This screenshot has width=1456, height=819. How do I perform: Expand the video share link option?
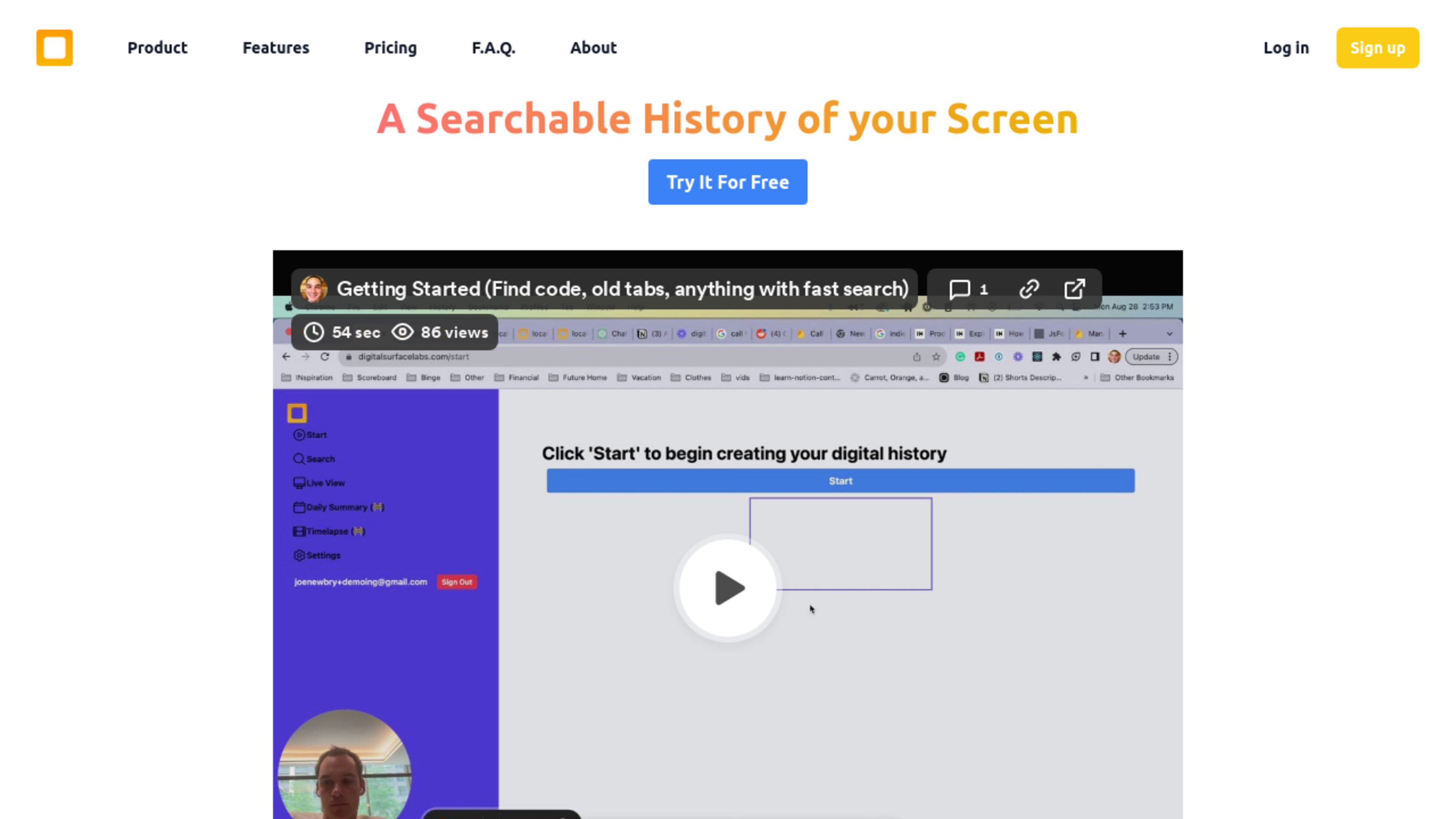pos(1029,289)
